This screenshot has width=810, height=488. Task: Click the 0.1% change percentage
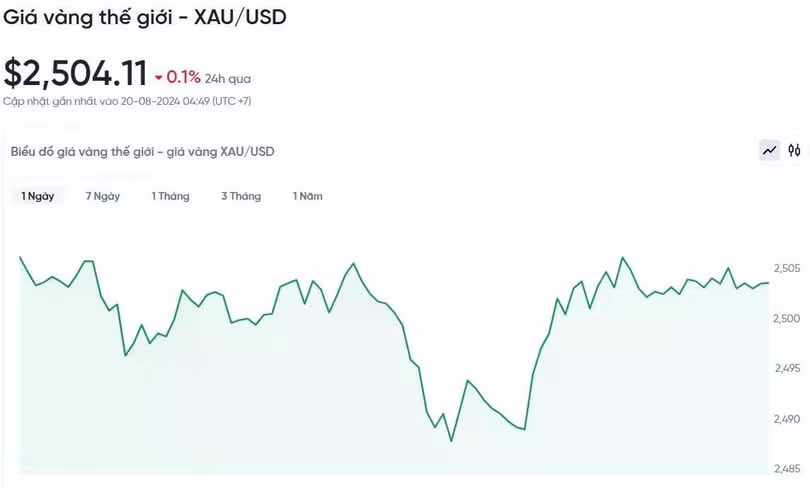pos(184,77)
